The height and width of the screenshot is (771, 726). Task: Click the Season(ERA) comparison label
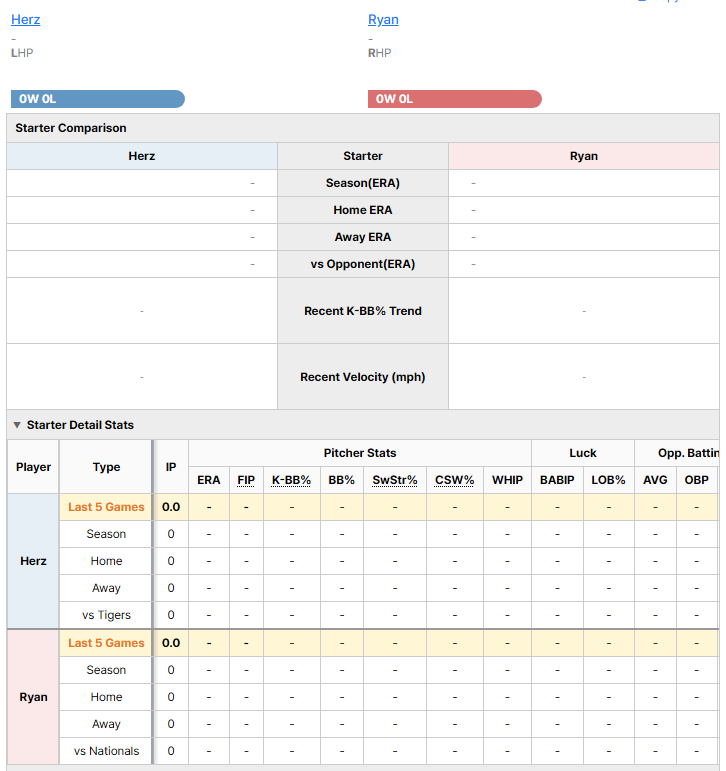pyautogui.click(x=363, y=183)
